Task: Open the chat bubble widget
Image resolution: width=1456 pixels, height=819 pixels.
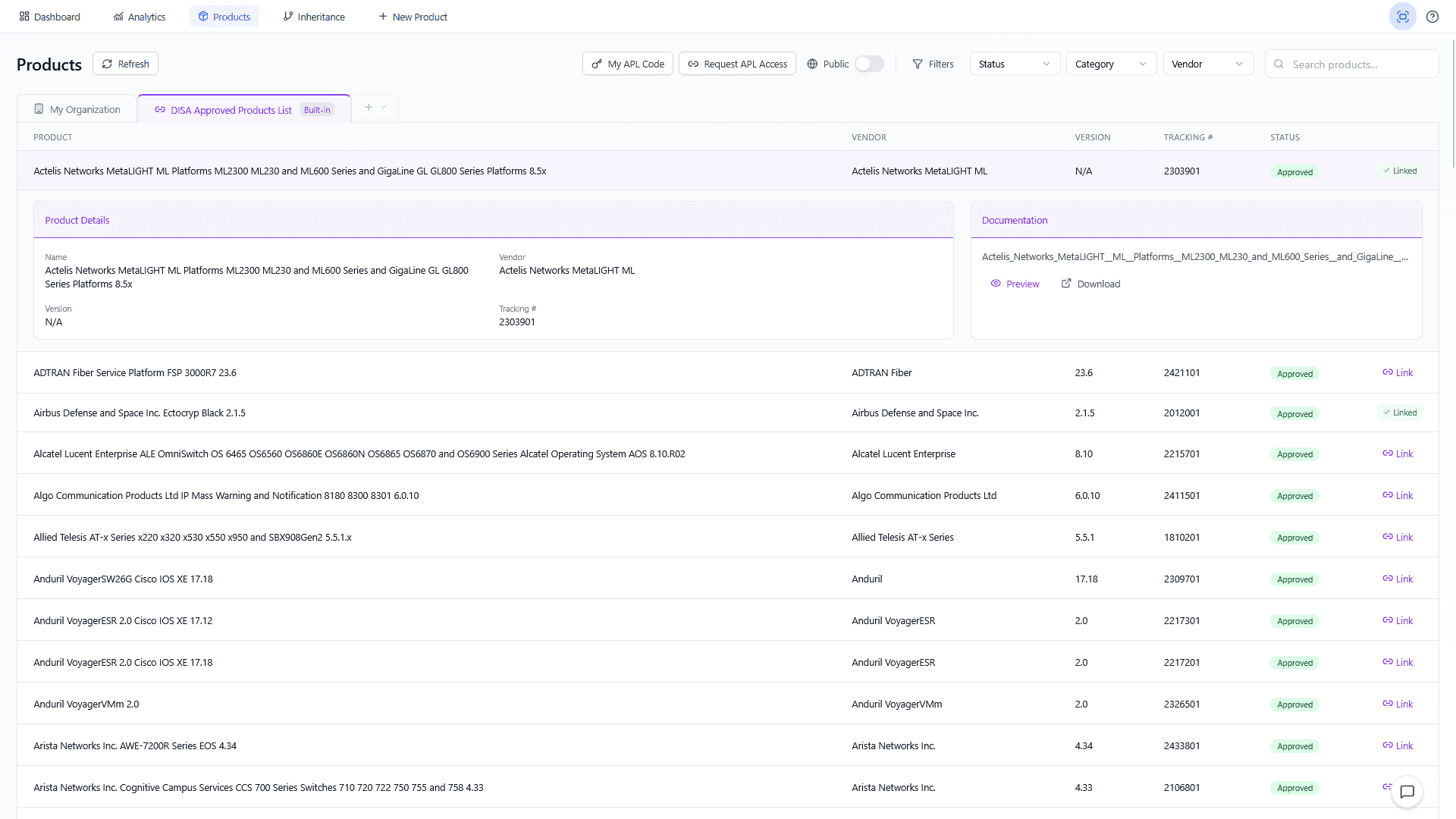Action: coord(1407,792)
